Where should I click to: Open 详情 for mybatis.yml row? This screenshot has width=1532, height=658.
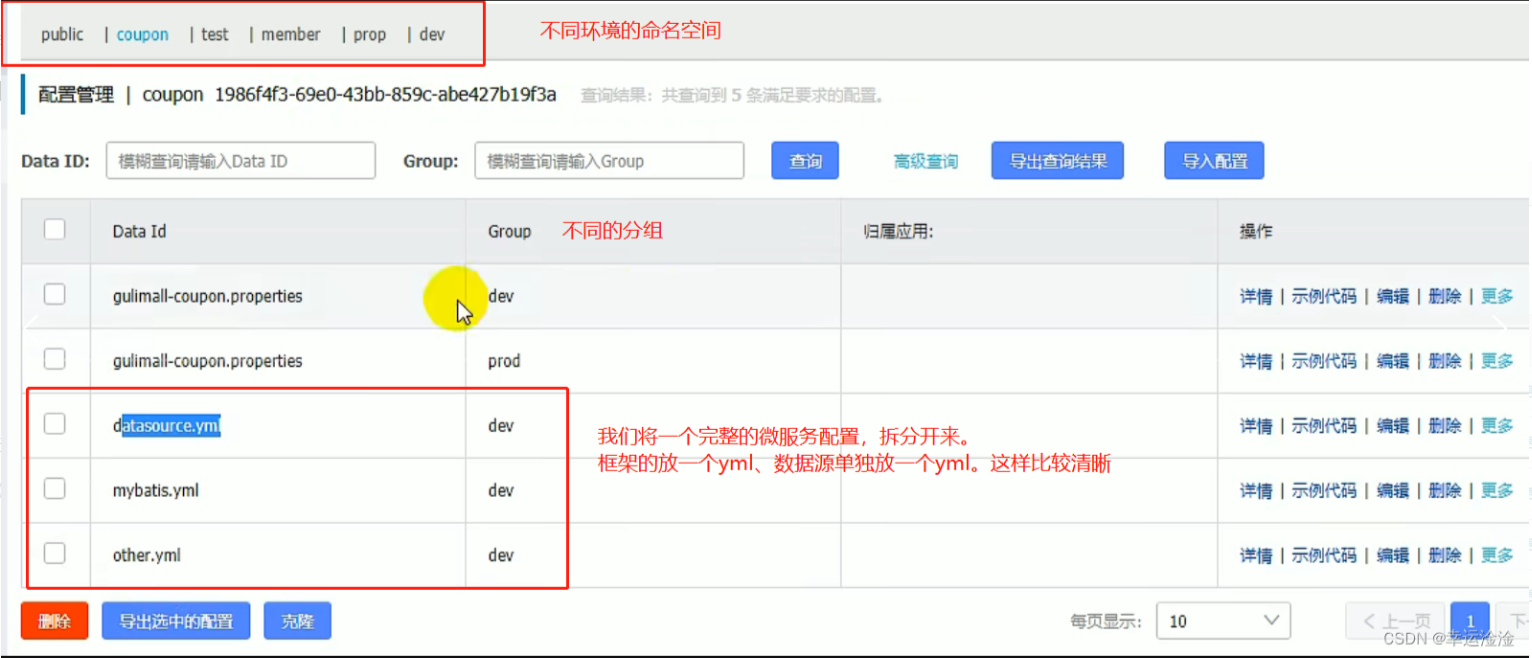[x=1256, y=490]
